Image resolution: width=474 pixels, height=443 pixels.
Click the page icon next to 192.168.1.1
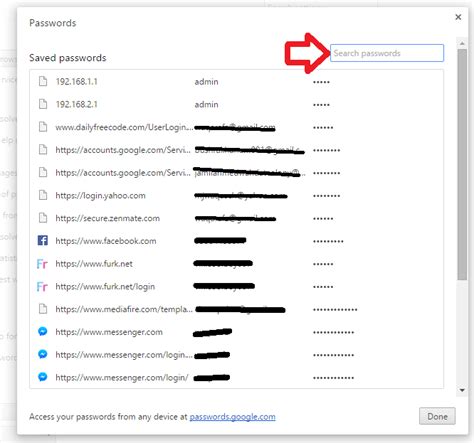[43, 81]
